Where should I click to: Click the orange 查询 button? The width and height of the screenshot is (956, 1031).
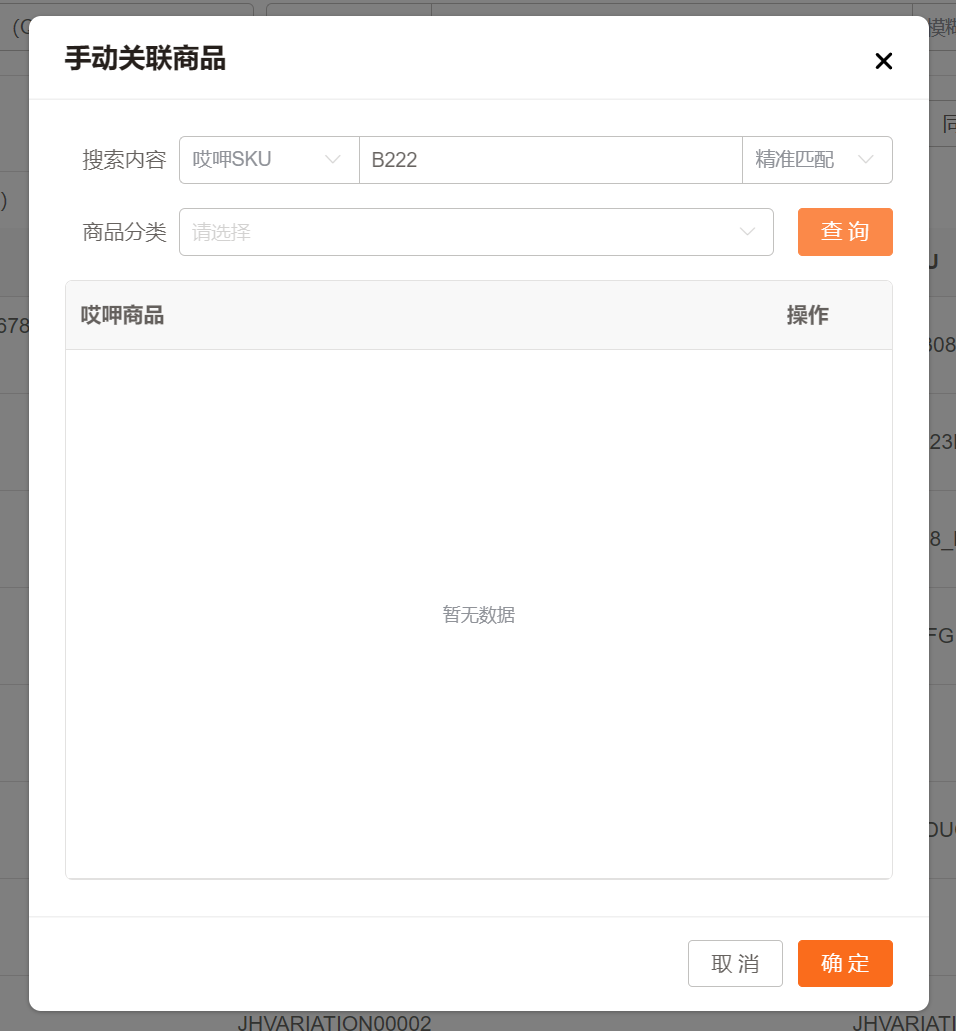(845, 232)
